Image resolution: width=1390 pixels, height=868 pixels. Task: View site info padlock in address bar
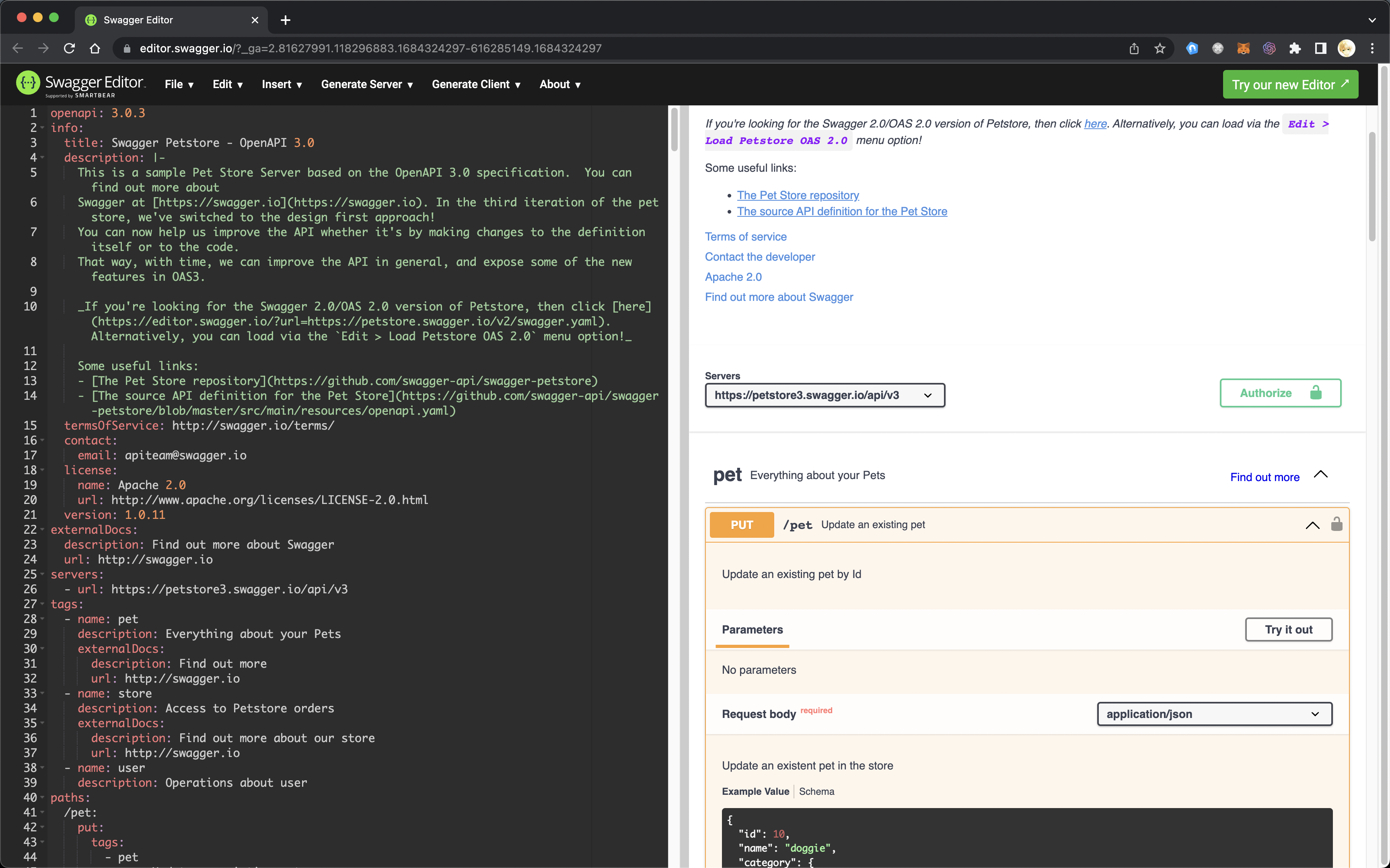click(127, 48)
